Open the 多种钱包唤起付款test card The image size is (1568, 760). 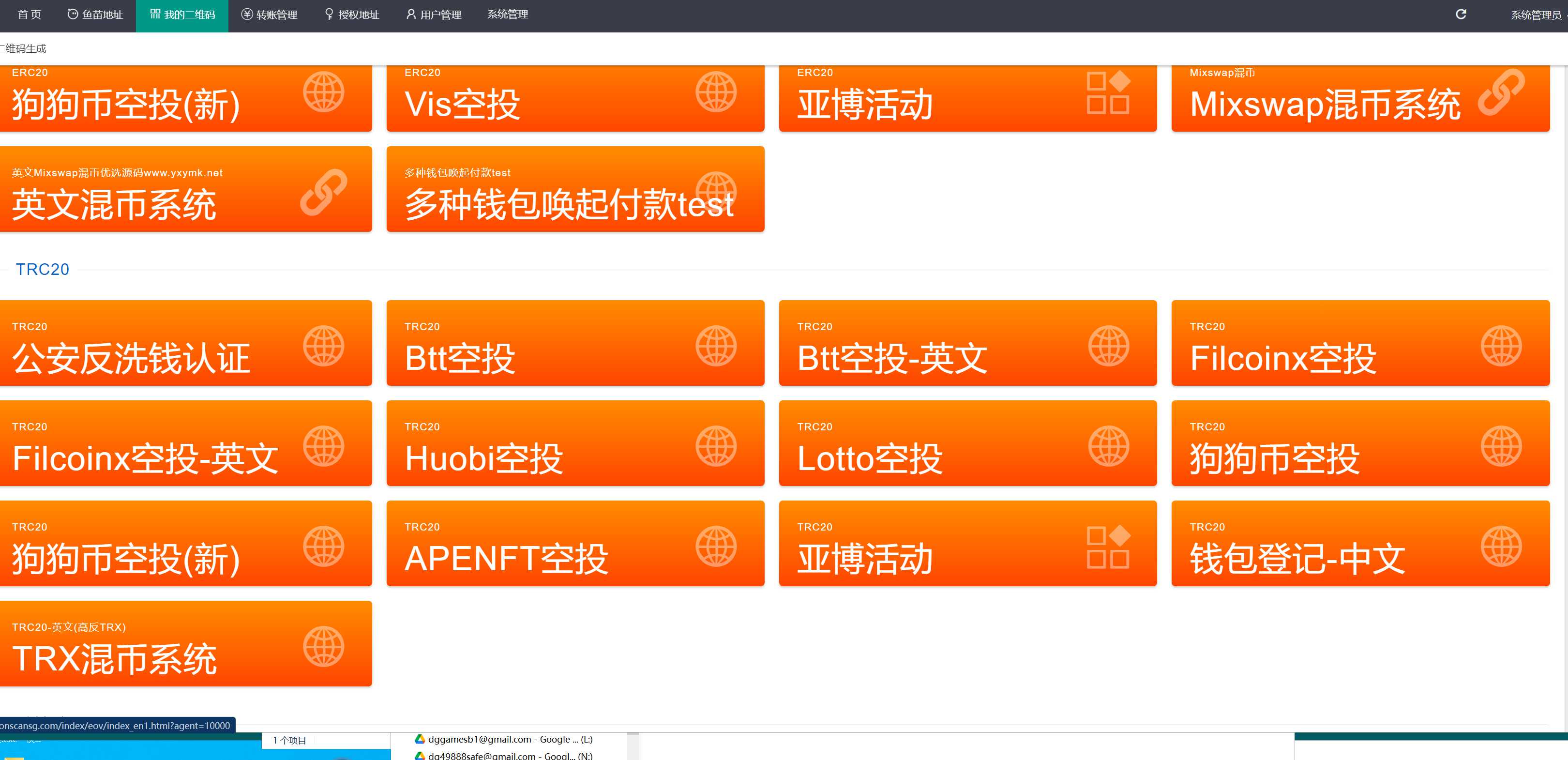(575, 189)
